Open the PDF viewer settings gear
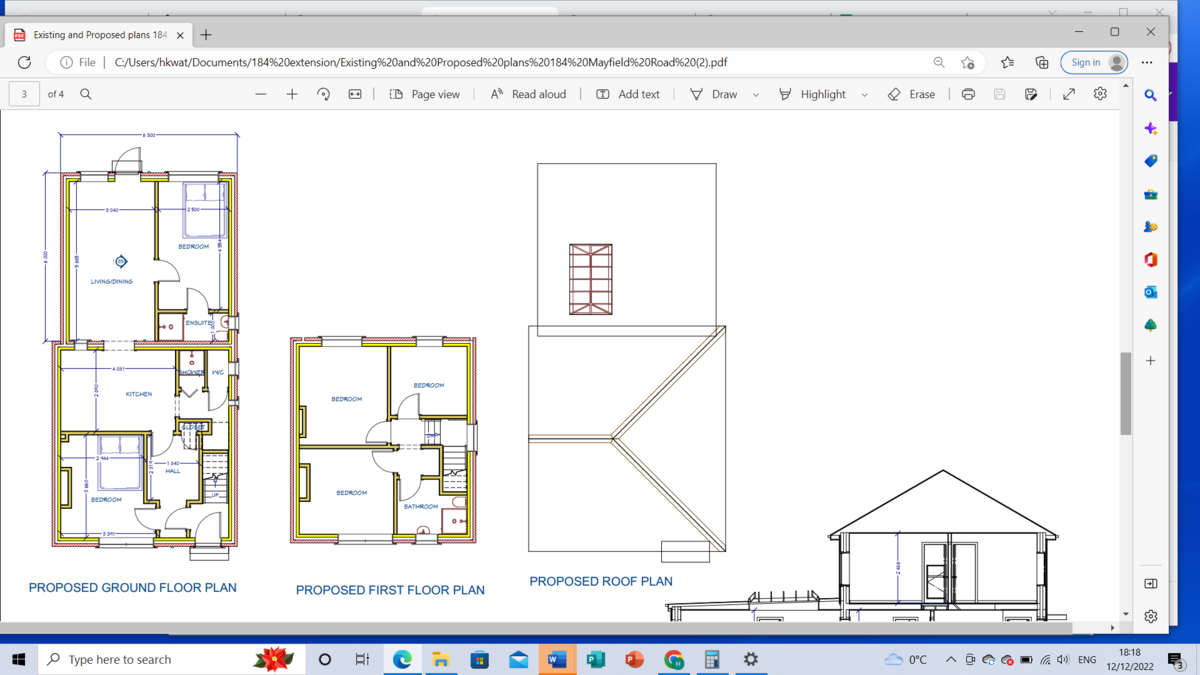This screenshot has height=675, width=1200. pyautogui.click(x=1099, y=93)
